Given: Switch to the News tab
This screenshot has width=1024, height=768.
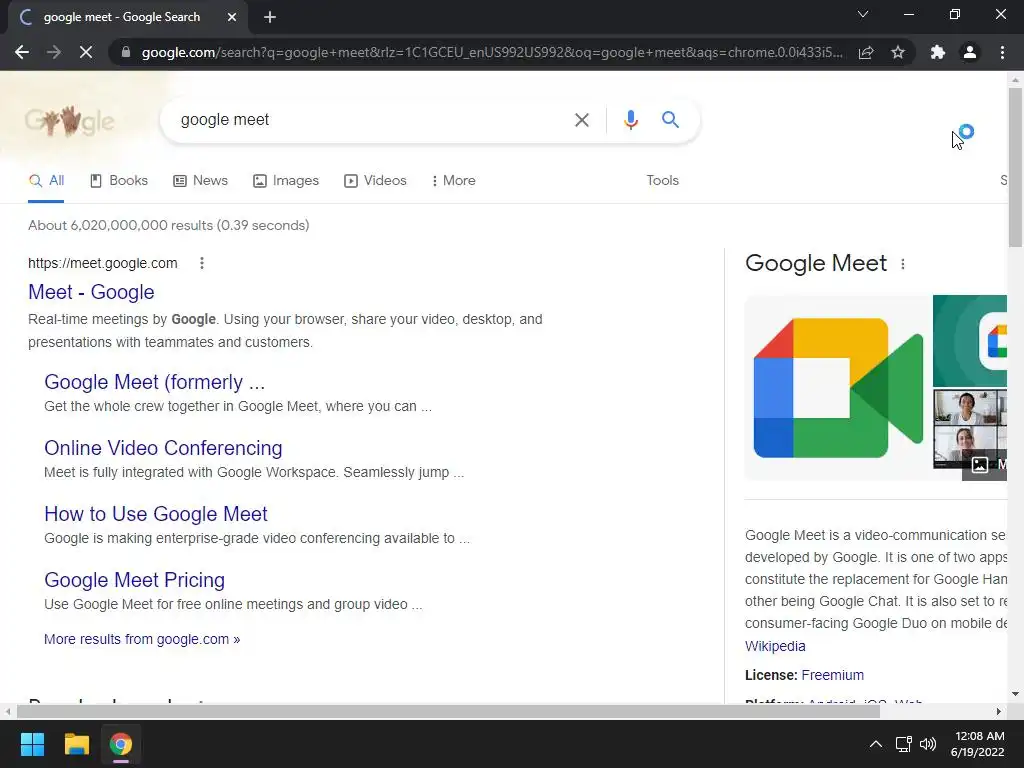Looking at the screenshot, I should pos(200,181).
